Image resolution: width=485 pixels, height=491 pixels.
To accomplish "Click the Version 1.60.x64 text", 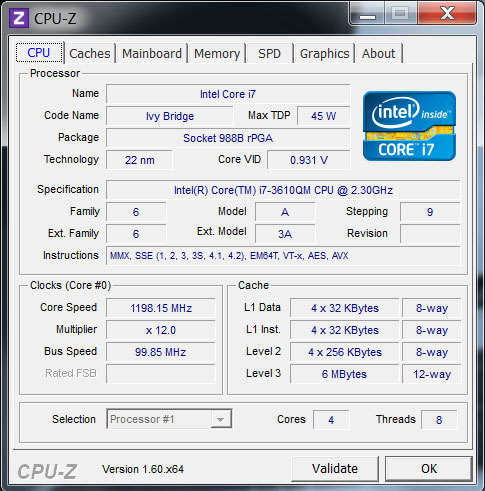I will tap(143, 469).
